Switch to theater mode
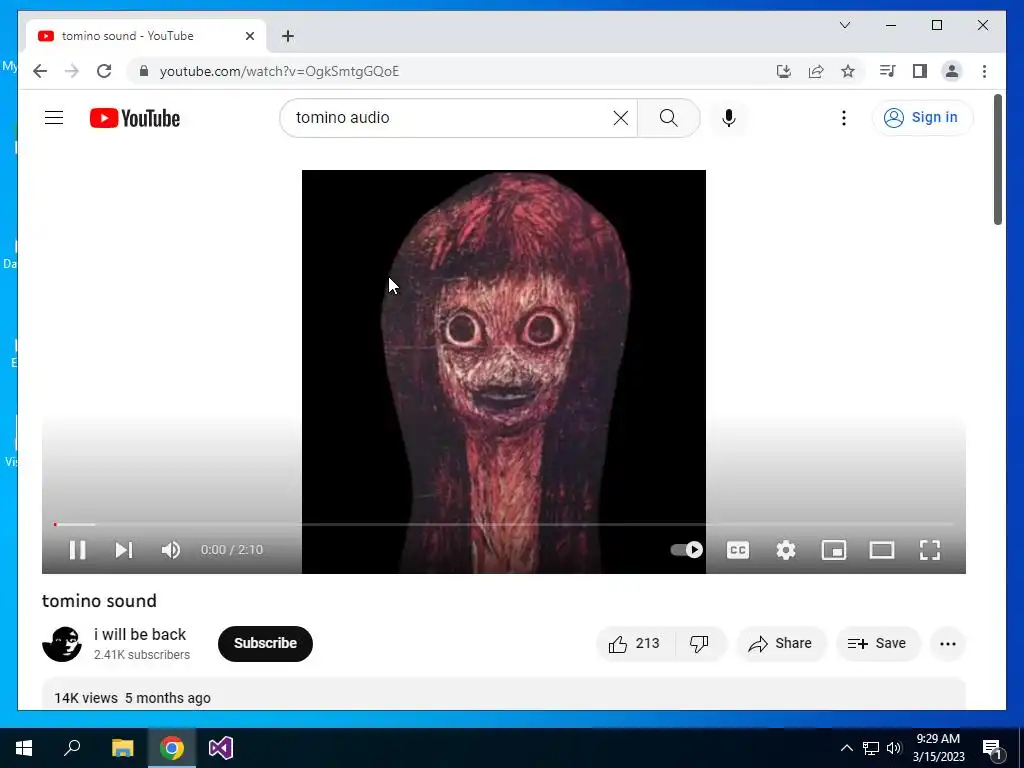This screenshot has width=1024, height=768. [882, 550]
